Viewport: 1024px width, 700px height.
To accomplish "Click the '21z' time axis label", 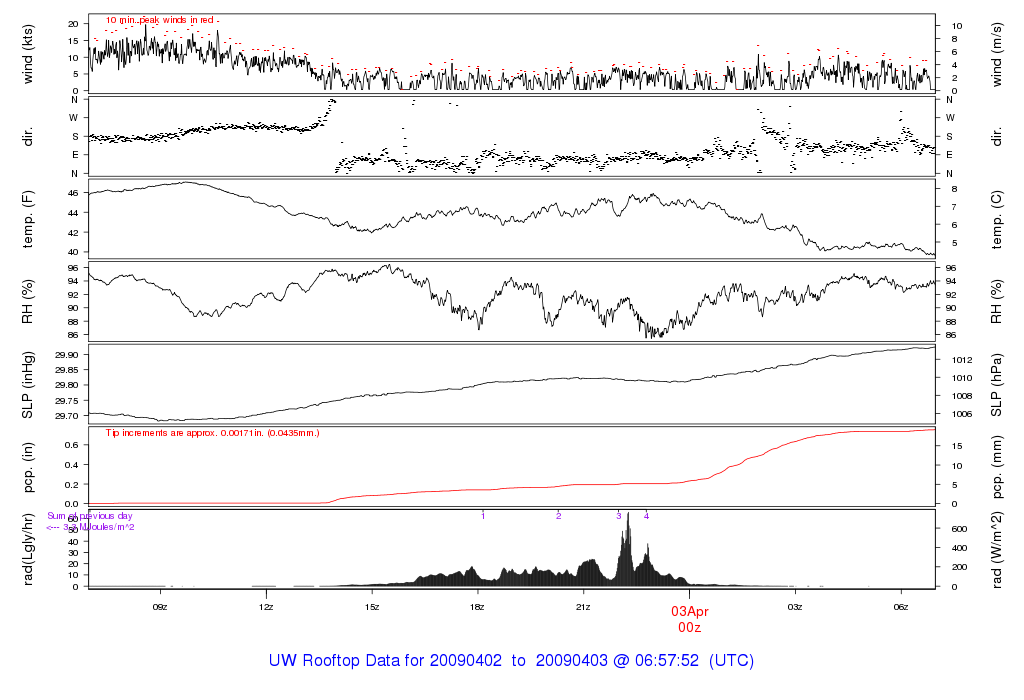I will point(583,607).
